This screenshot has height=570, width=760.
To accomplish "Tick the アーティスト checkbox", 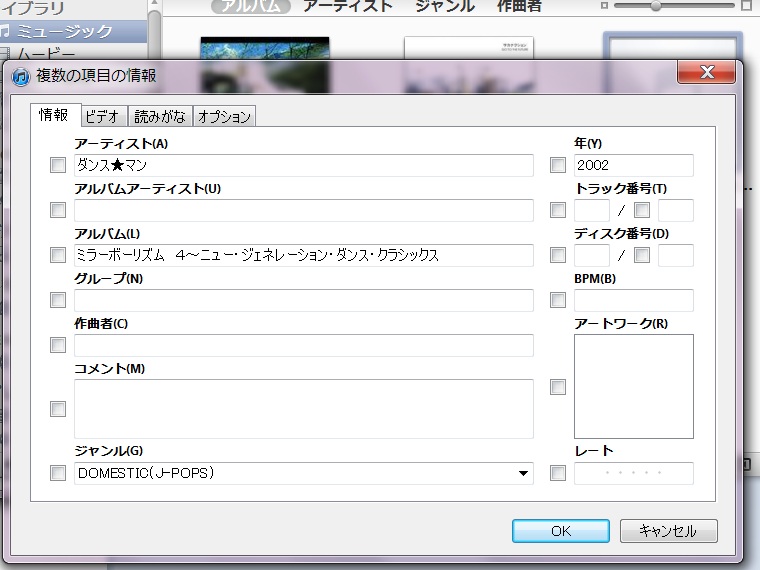I will point(58,165).
